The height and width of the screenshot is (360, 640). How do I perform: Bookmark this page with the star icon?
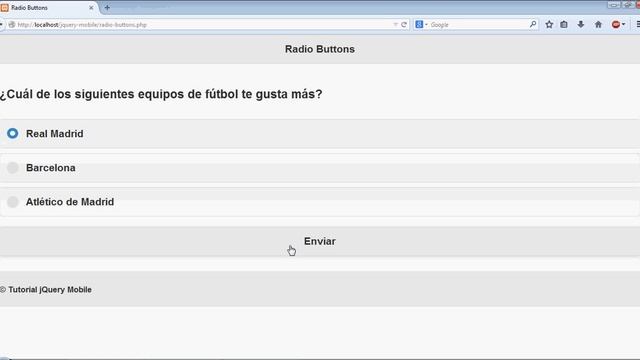(x=549, y=24)
